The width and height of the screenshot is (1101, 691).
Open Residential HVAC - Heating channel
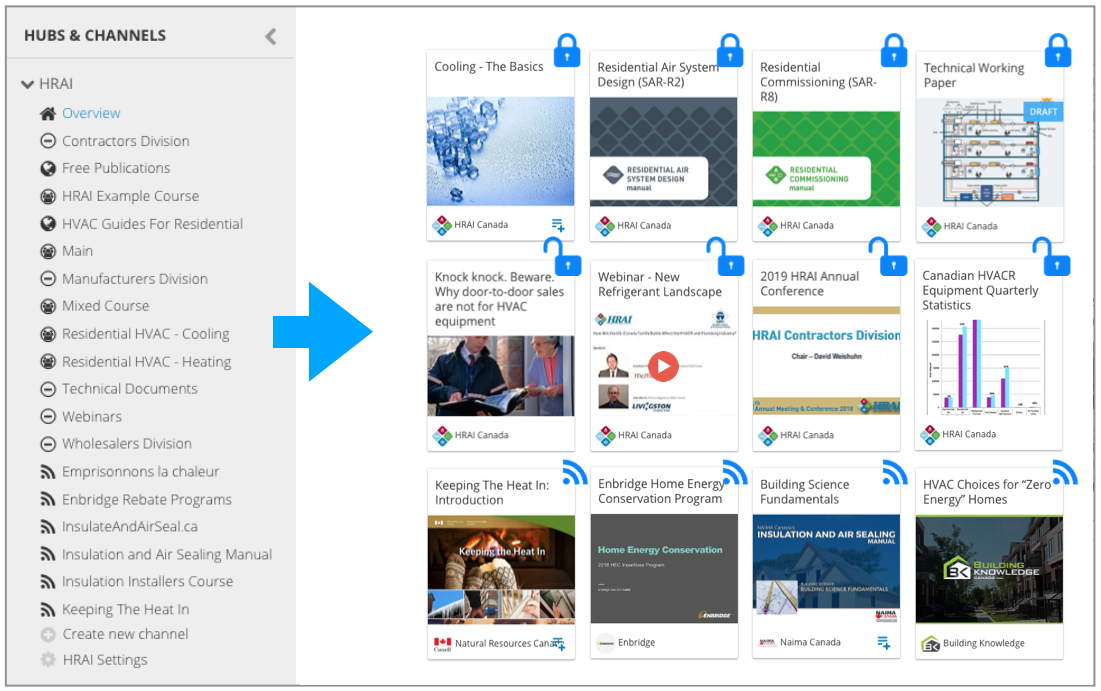[x=146, y=362]
